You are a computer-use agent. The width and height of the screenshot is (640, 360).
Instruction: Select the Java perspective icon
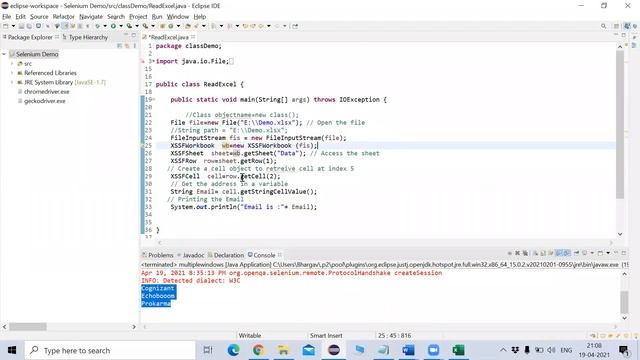point(627,26)
